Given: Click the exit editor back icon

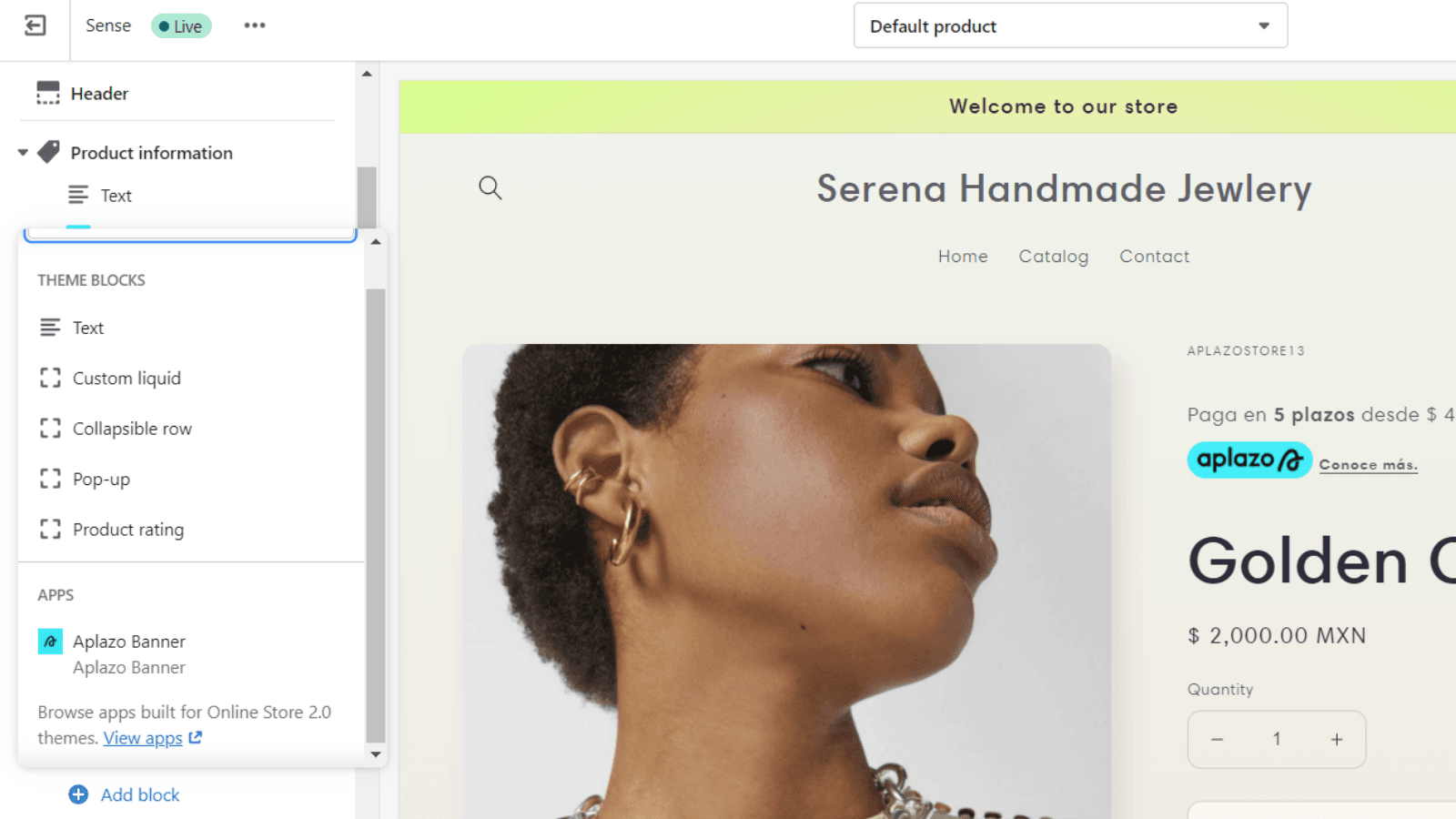Looking at the screenshot, I should pos(35,25).
